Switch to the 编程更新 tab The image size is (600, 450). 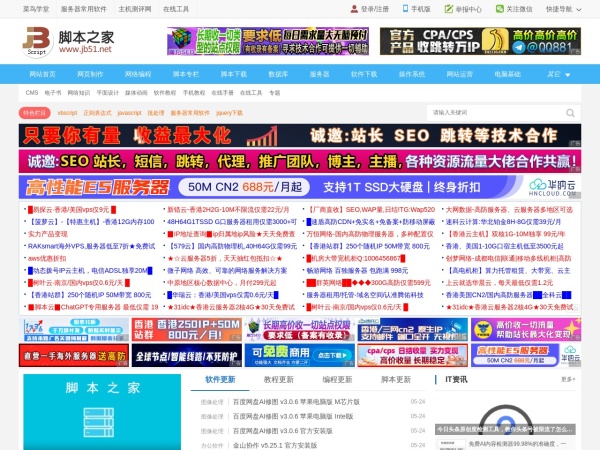(x=337, y=380)
